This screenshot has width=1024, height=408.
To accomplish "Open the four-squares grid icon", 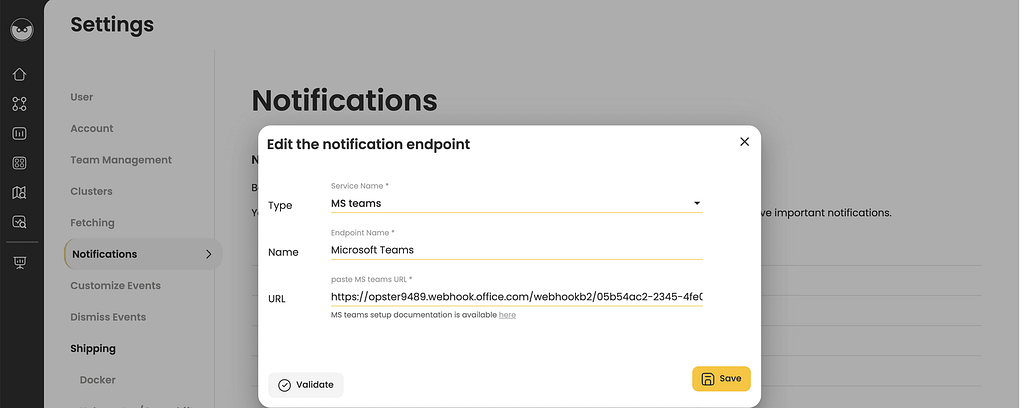I will click(x=20, y=163).
